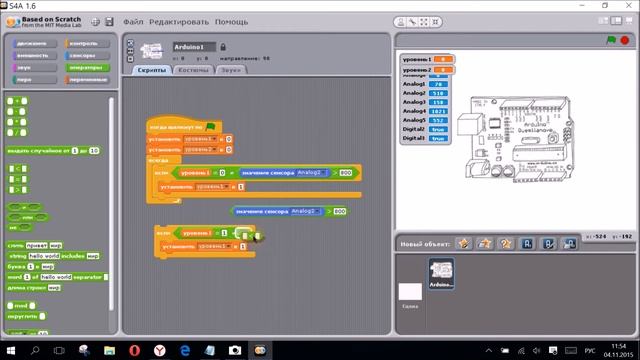Select the grow sprite tool
The image size is (640, 360).
pos(424,22)
